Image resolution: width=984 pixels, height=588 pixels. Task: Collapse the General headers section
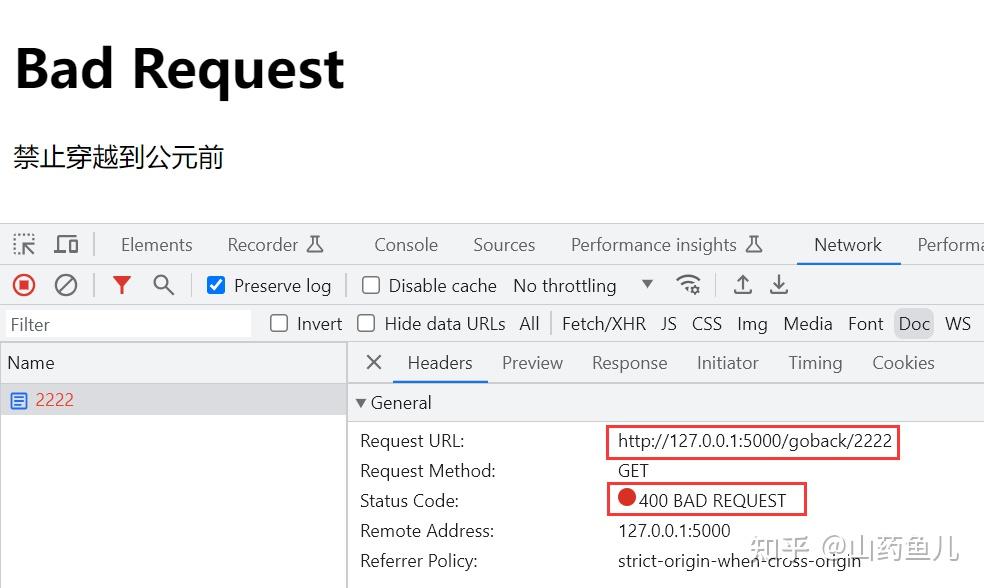click(x=362, y=403)
